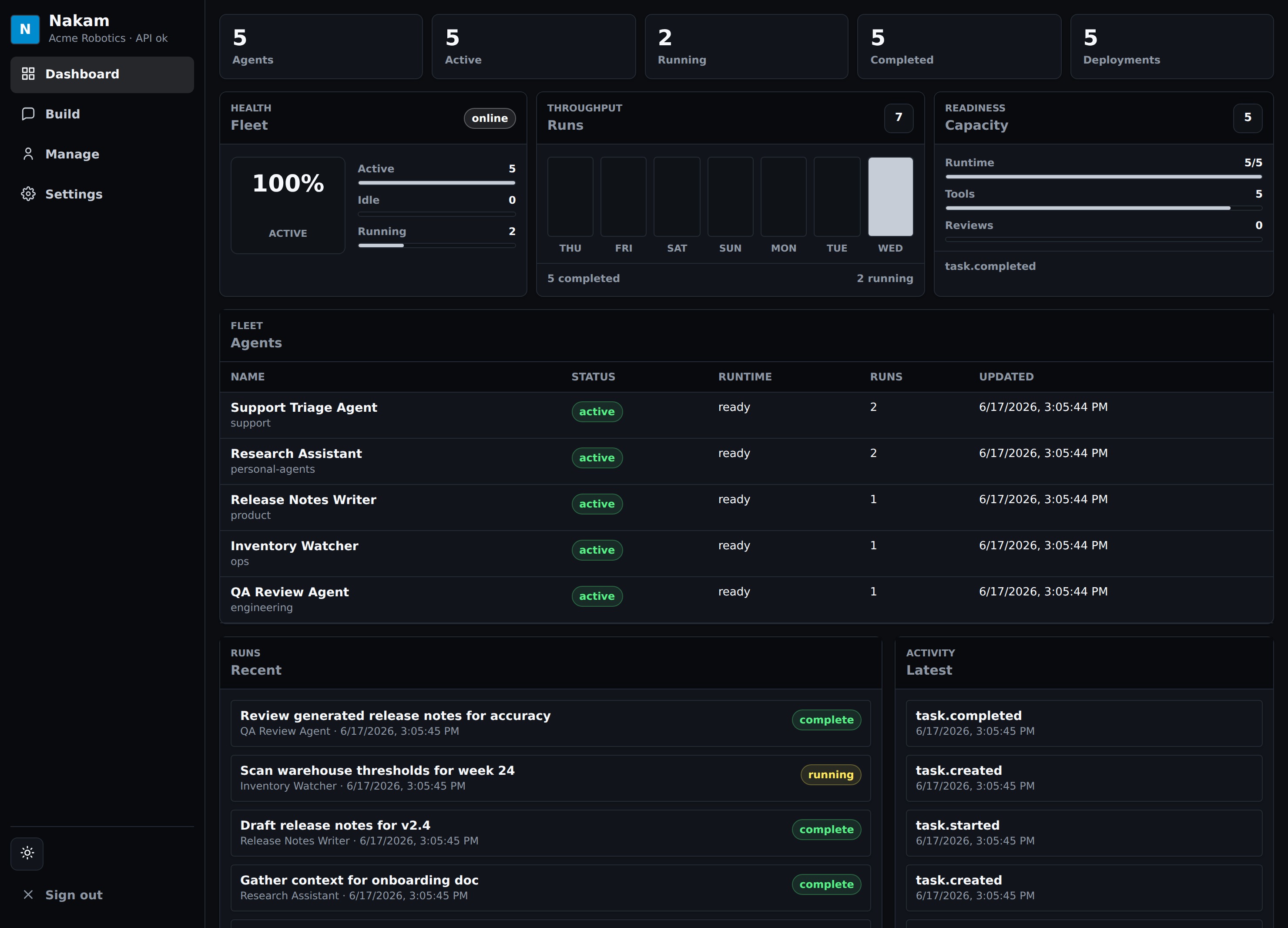Image resolution: width=1288 pixels, height=928 pixels.
Task: Click the Settings gear icon
Action: [x=28, y=194]
